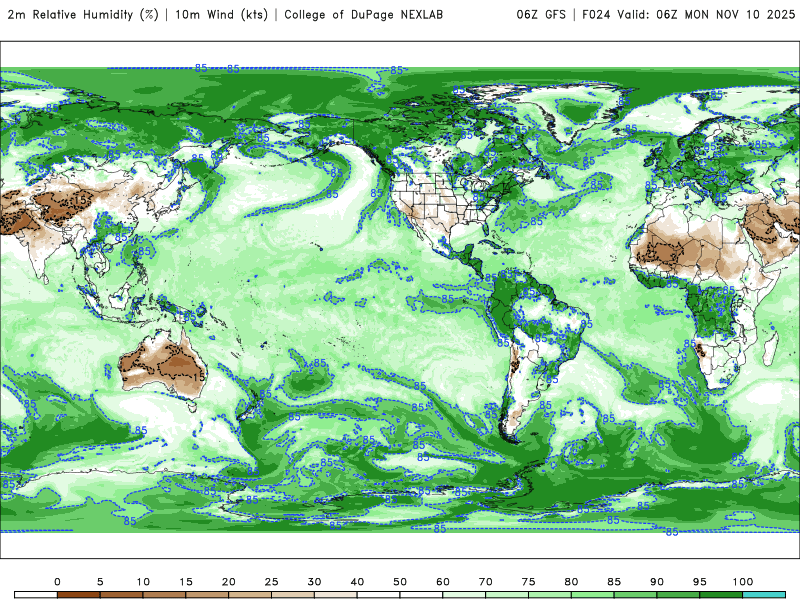Image resolution: width=800 pixels, height=600 pixels.
Task: Select legend color between 0 and 5
Action: coord(79,595)
